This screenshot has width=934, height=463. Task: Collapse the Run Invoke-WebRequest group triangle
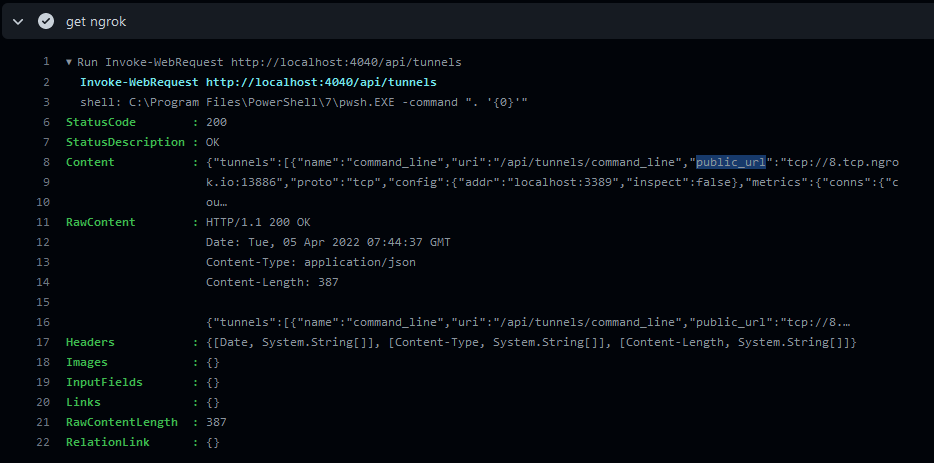point(69,62)
